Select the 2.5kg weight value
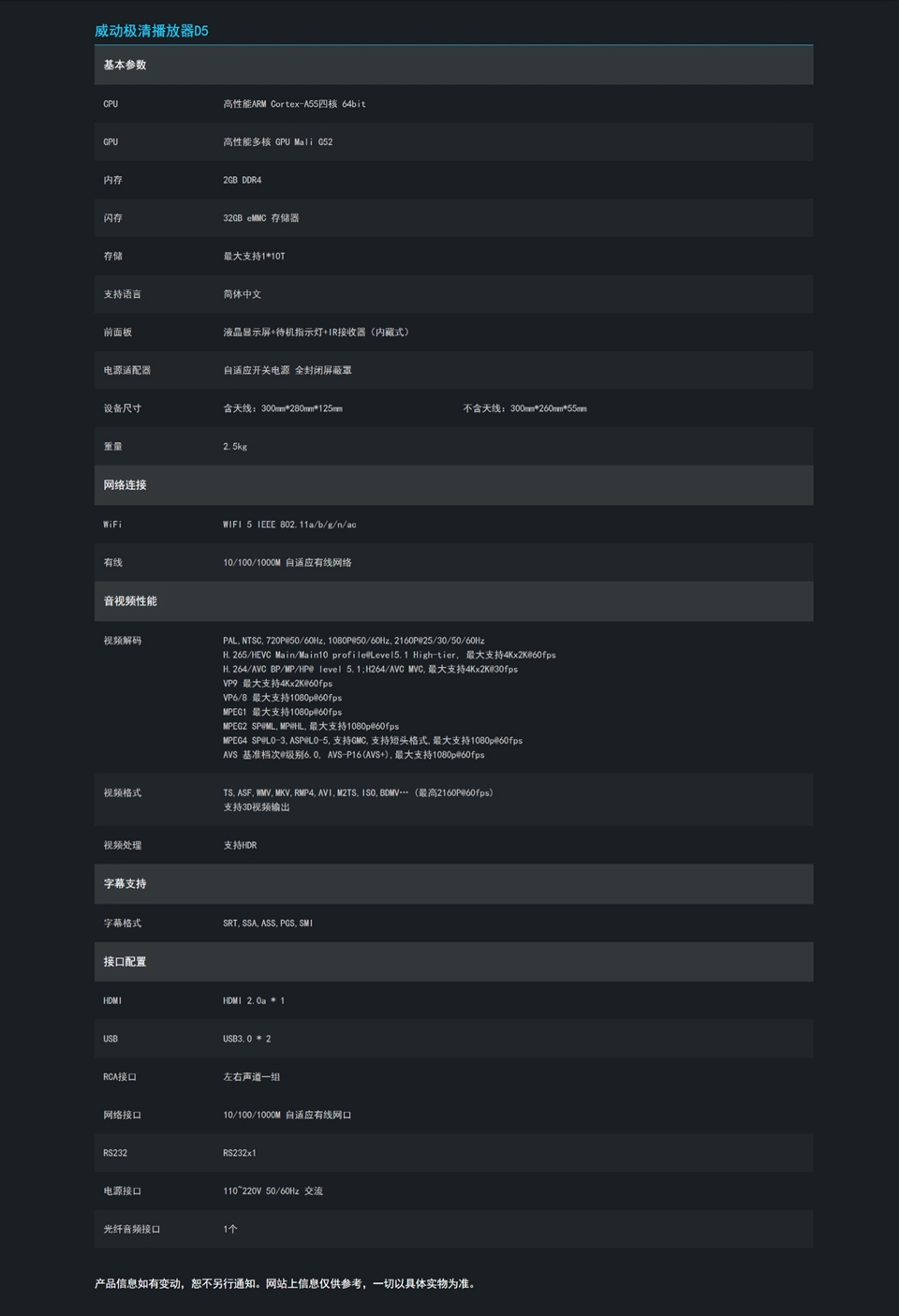This screenshot has width=899, height=1316. tap(235, 447)
